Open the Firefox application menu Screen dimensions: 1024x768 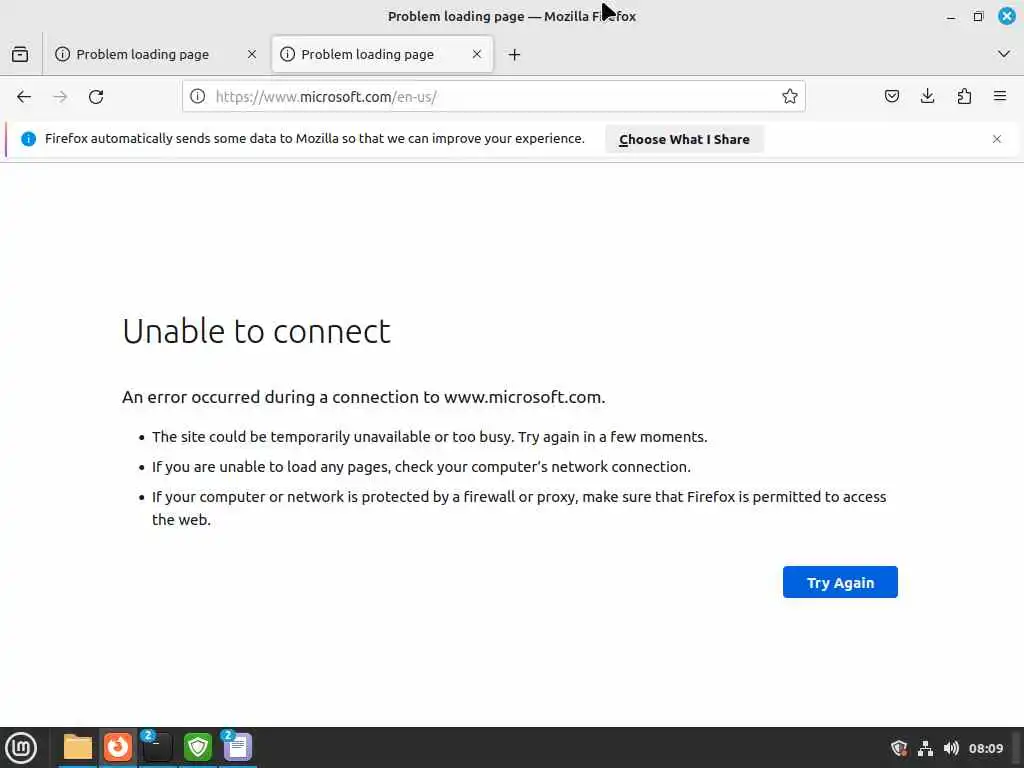(x=1000, y=97)
